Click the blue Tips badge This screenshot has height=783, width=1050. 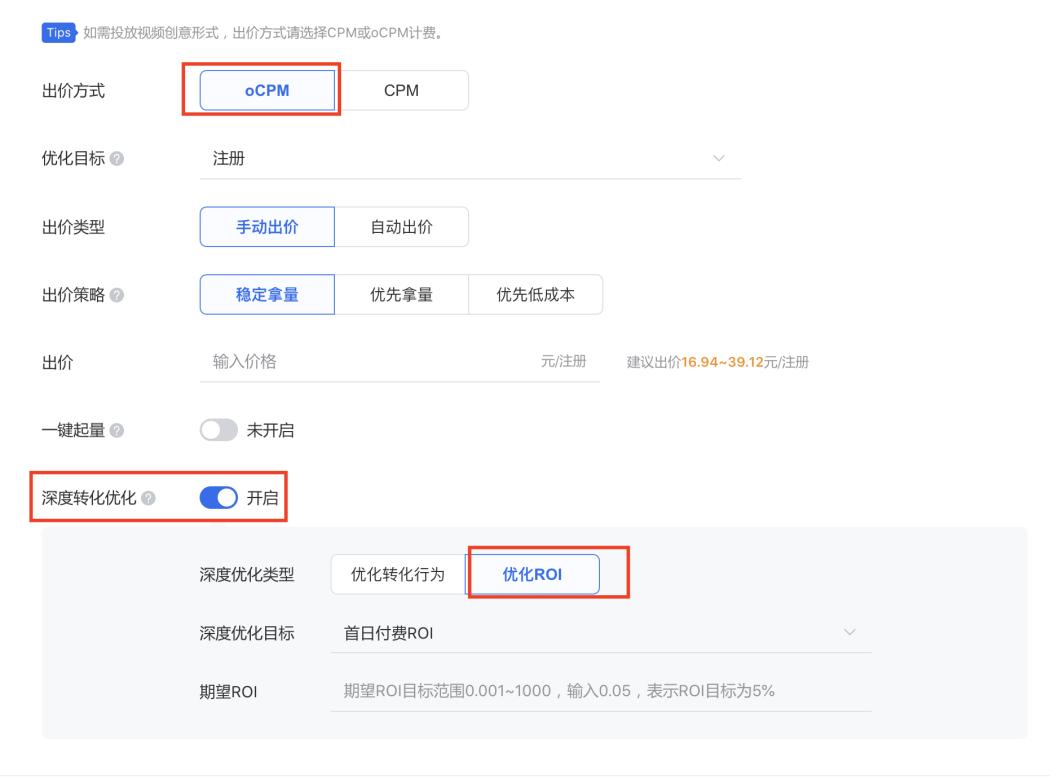pyautogui.click(x=59, y=33)
